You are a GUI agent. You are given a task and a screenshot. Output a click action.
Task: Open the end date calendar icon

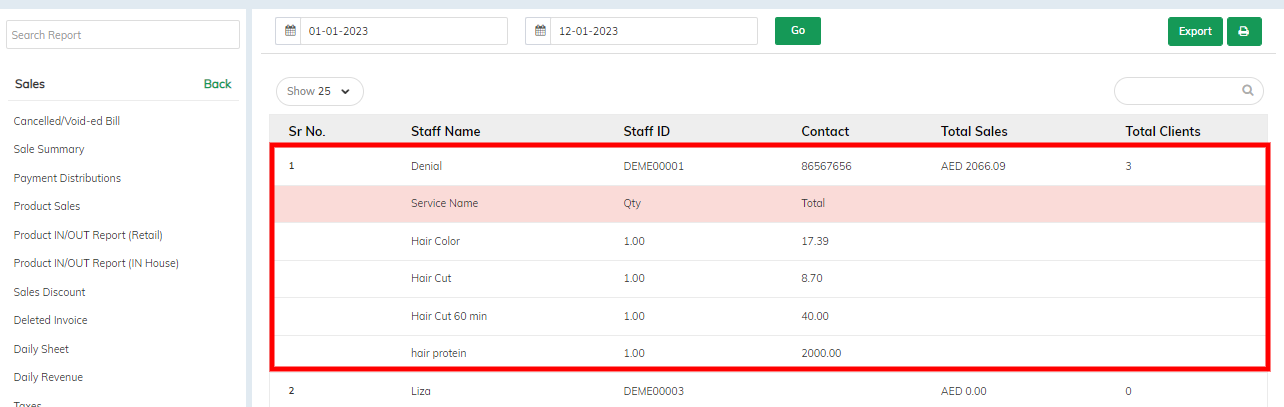(x=540, y=31)
